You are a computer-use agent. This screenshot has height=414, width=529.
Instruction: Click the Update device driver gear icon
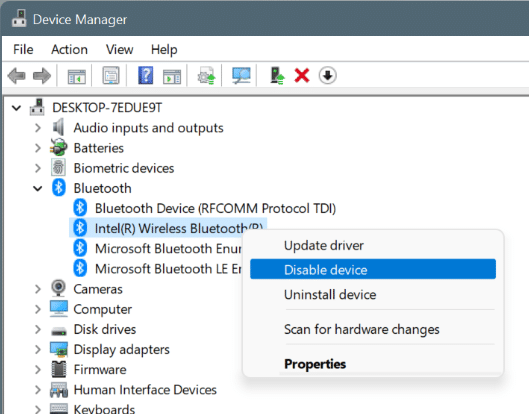click(206, 75)
